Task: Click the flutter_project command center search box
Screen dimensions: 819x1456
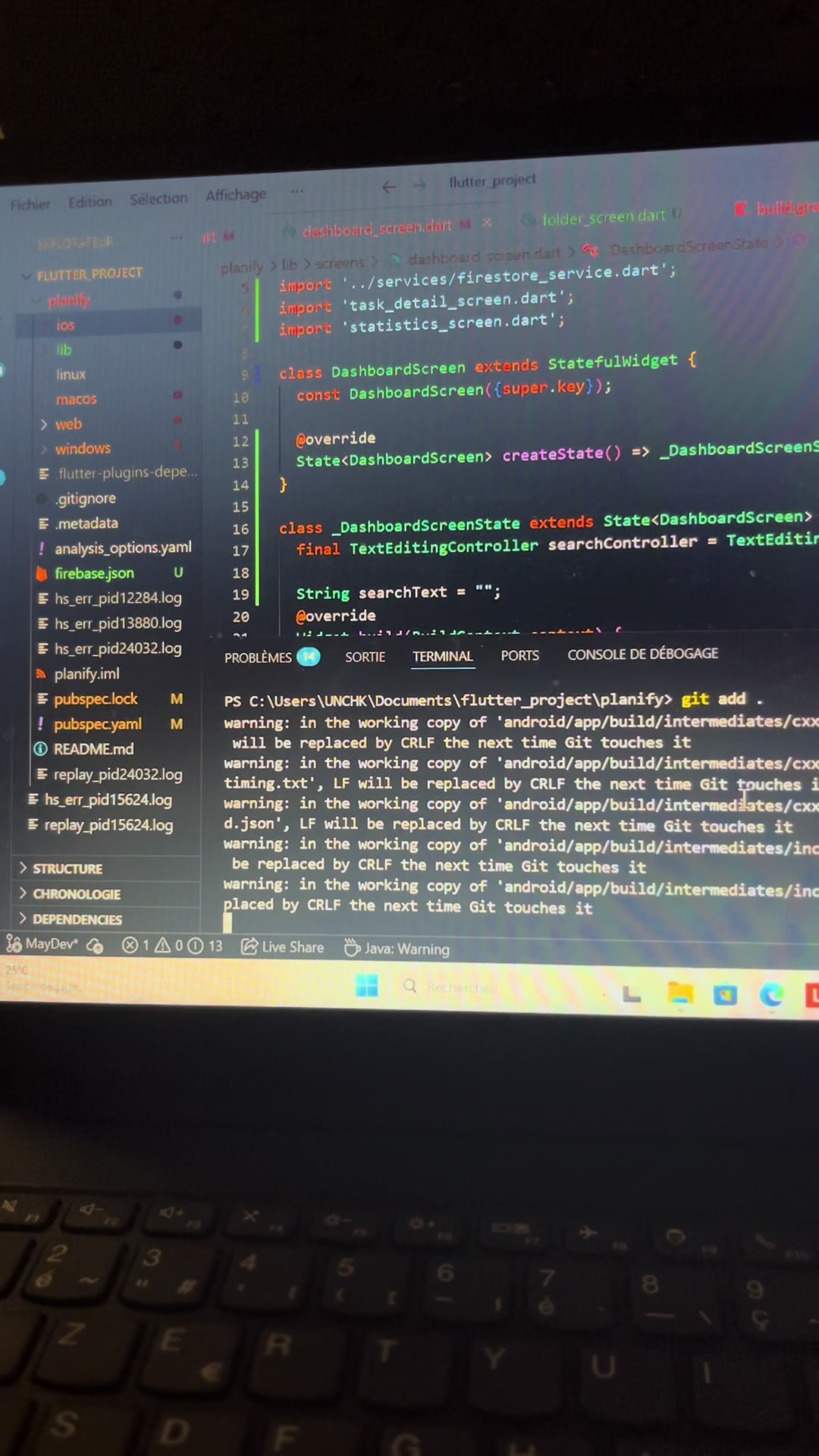Action: [x=492, y=180]
